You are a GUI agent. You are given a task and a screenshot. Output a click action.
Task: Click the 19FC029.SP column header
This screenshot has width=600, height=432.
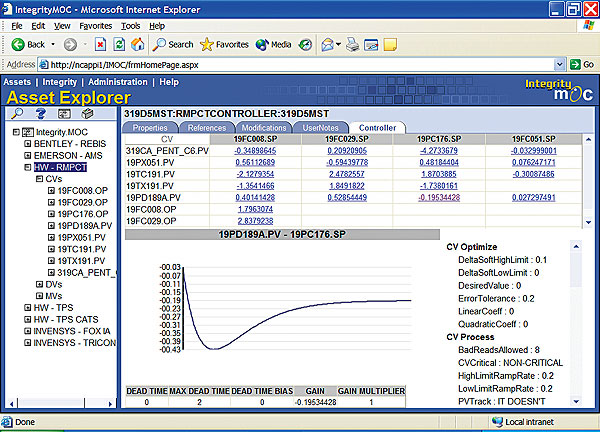tap(347, 139)
